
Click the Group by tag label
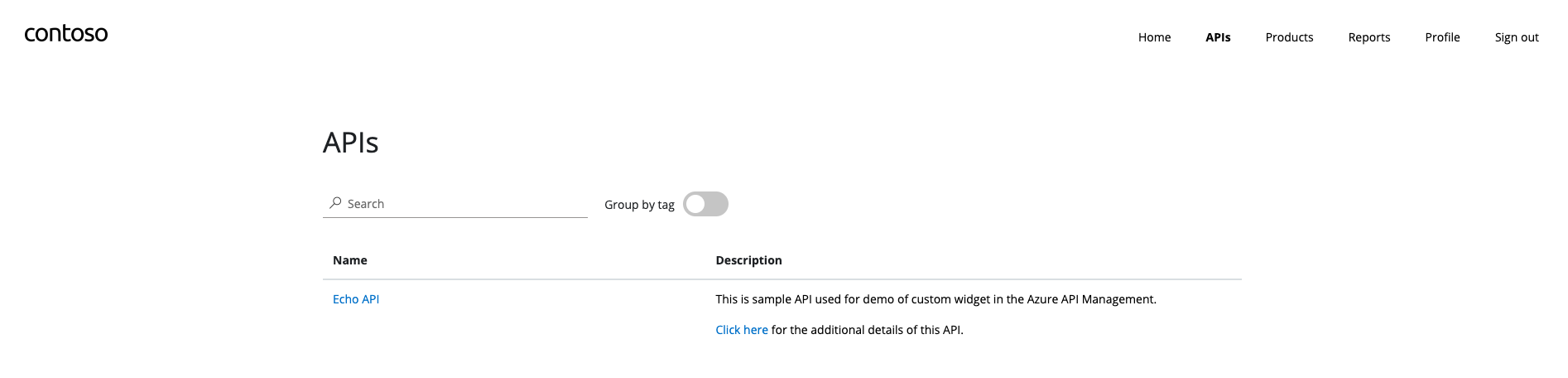639,205
